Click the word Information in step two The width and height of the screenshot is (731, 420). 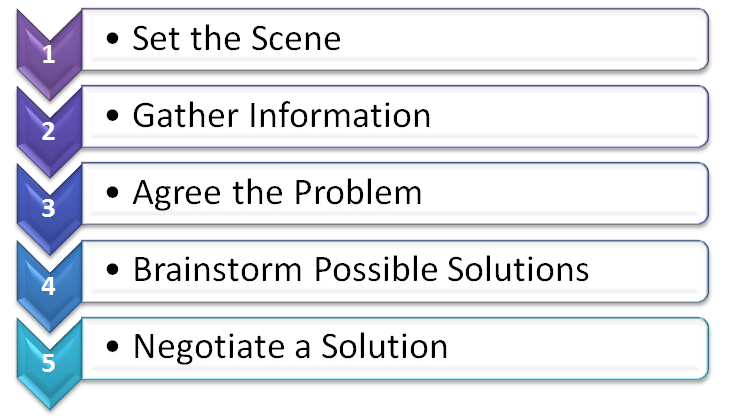pos(340,115)
